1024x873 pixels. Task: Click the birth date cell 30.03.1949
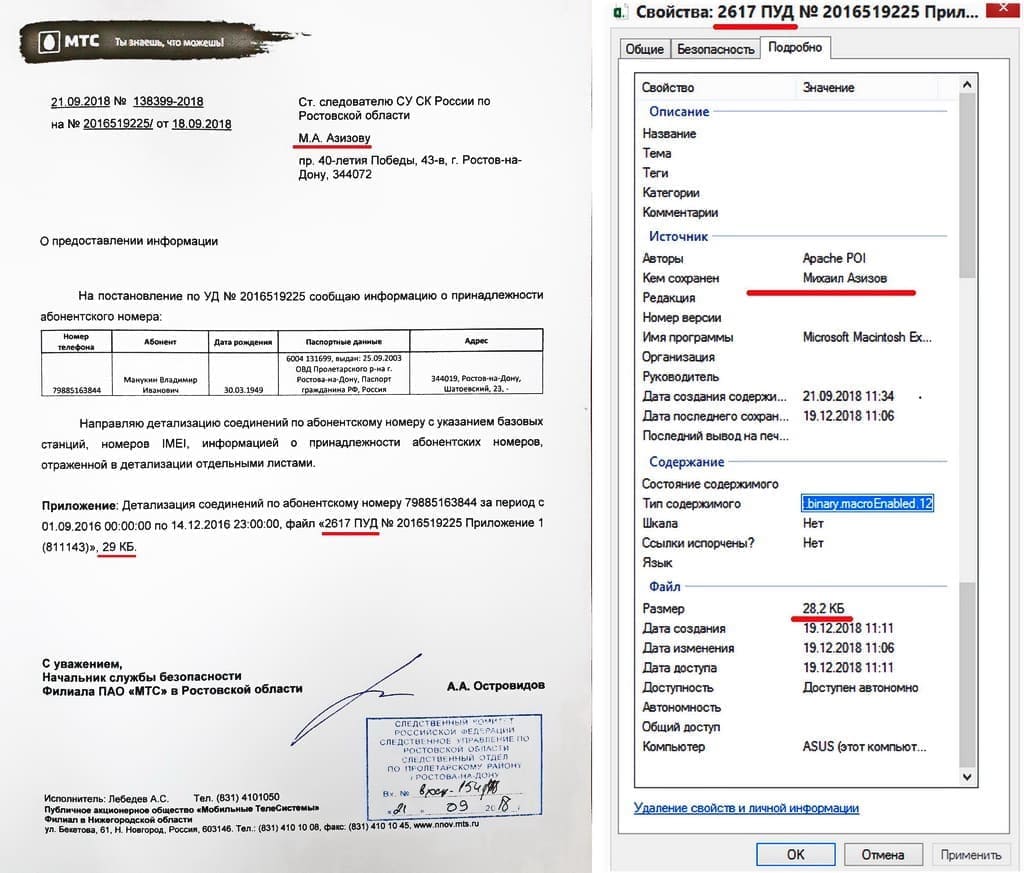click(244, 390)
